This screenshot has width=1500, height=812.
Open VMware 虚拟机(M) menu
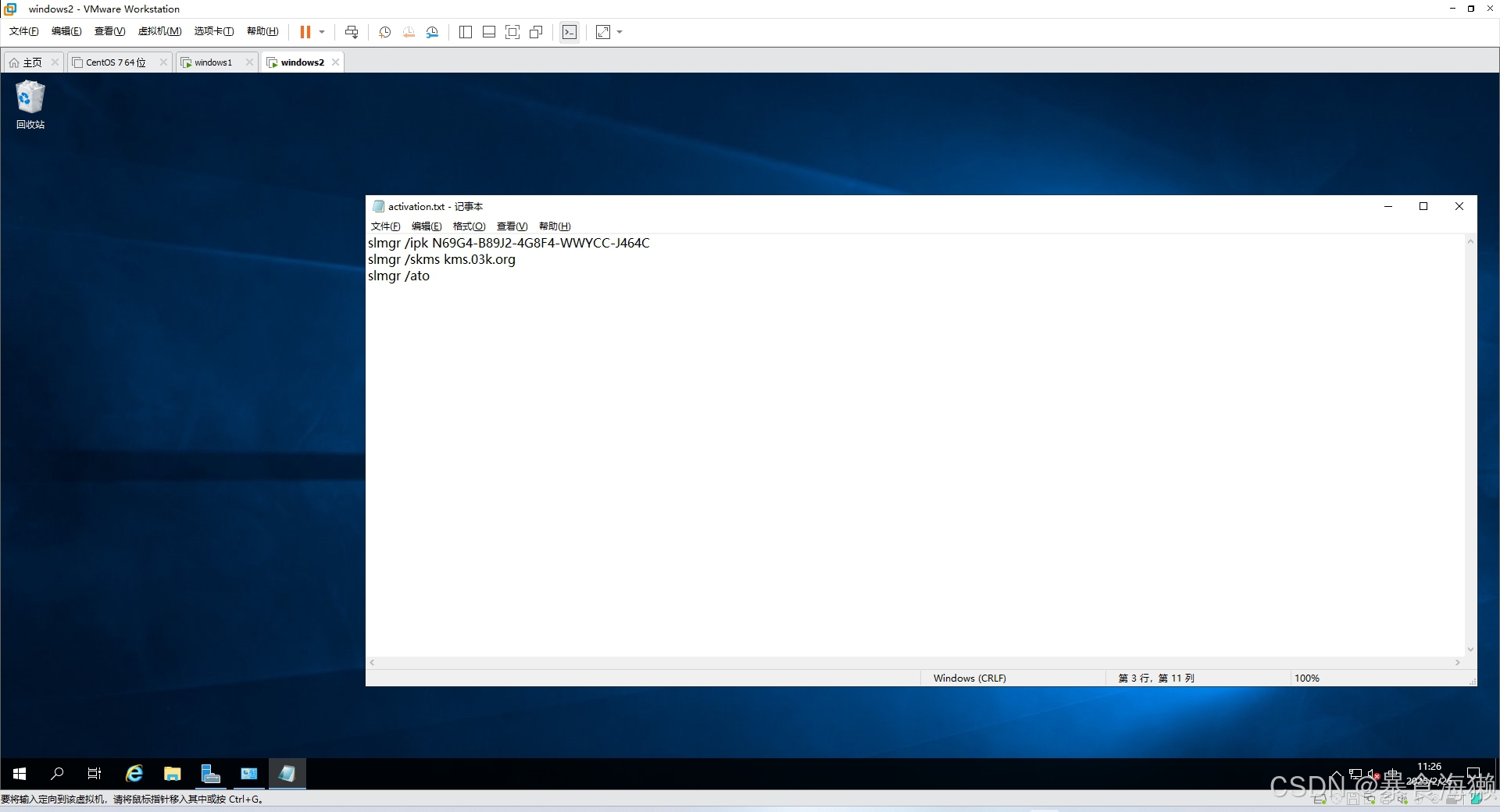159,31
